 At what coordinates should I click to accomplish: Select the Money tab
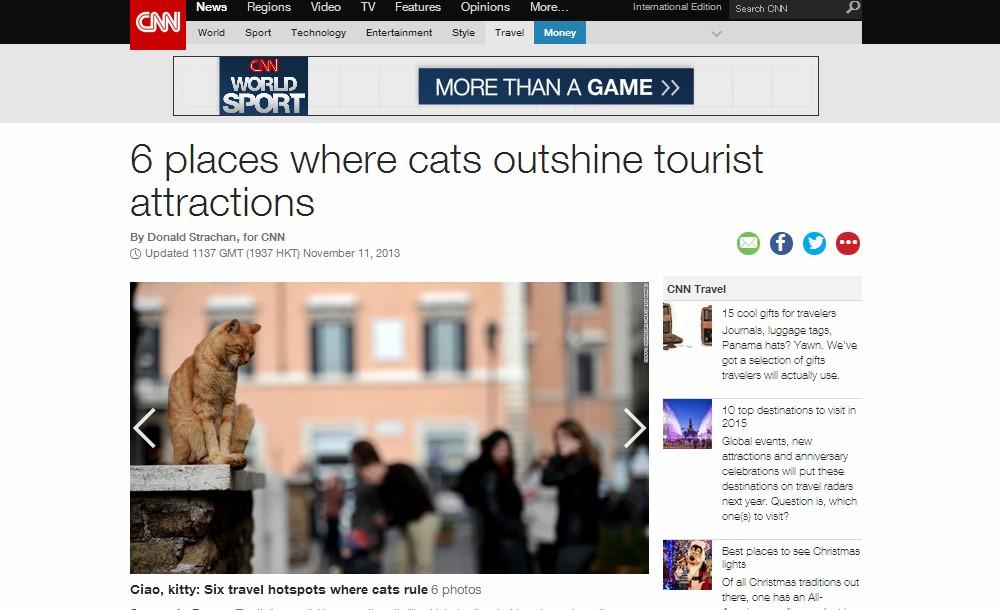tap(560, 33)
